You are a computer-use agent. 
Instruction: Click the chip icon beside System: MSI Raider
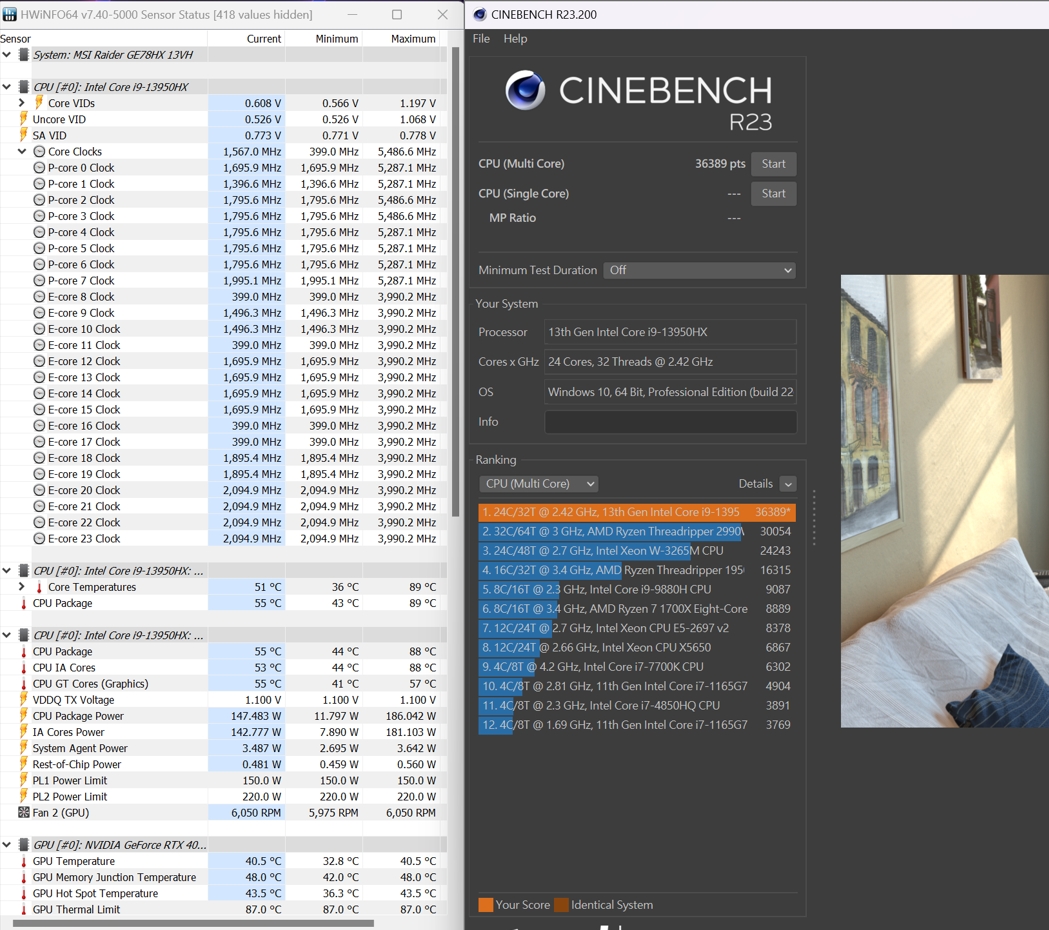click(23, 55)
